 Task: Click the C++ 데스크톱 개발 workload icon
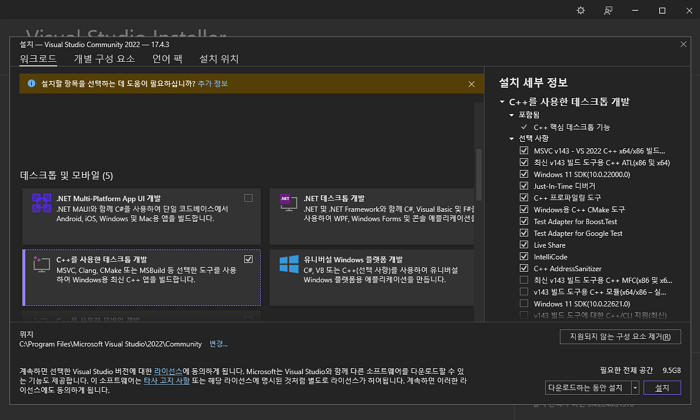click(41, 264)
